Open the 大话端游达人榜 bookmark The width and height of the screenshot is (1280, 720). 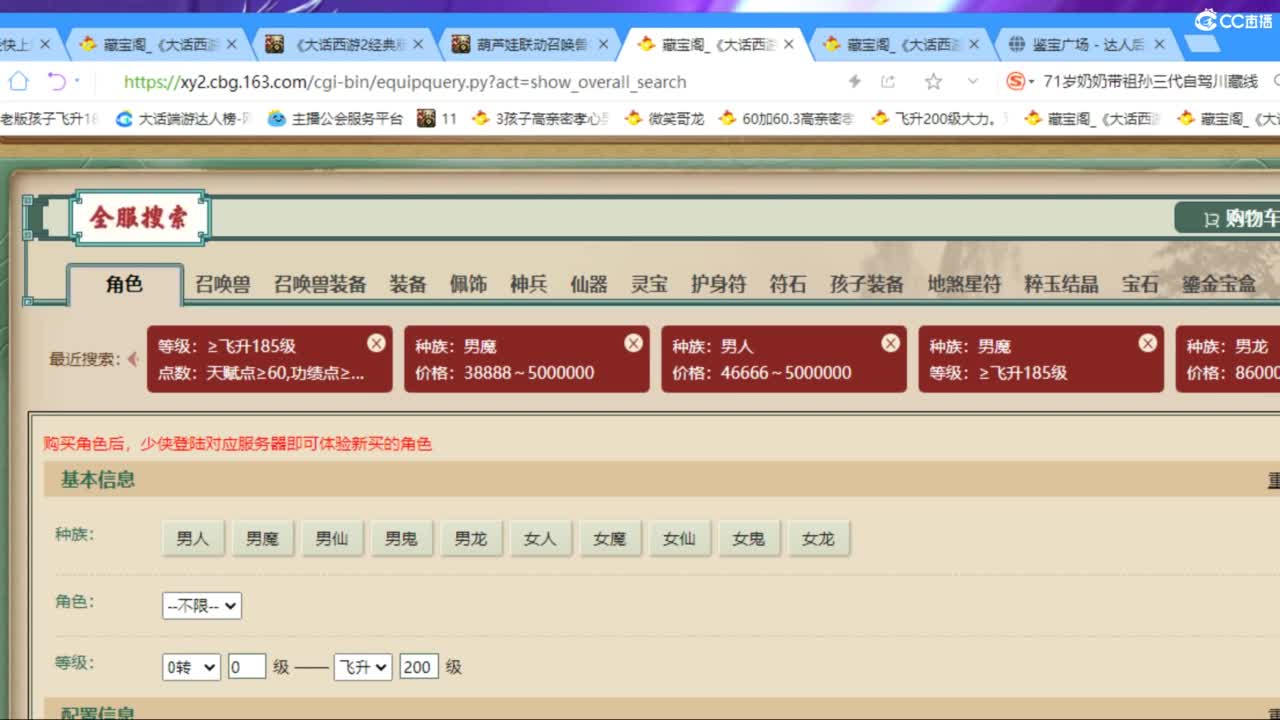coord(183,118)
